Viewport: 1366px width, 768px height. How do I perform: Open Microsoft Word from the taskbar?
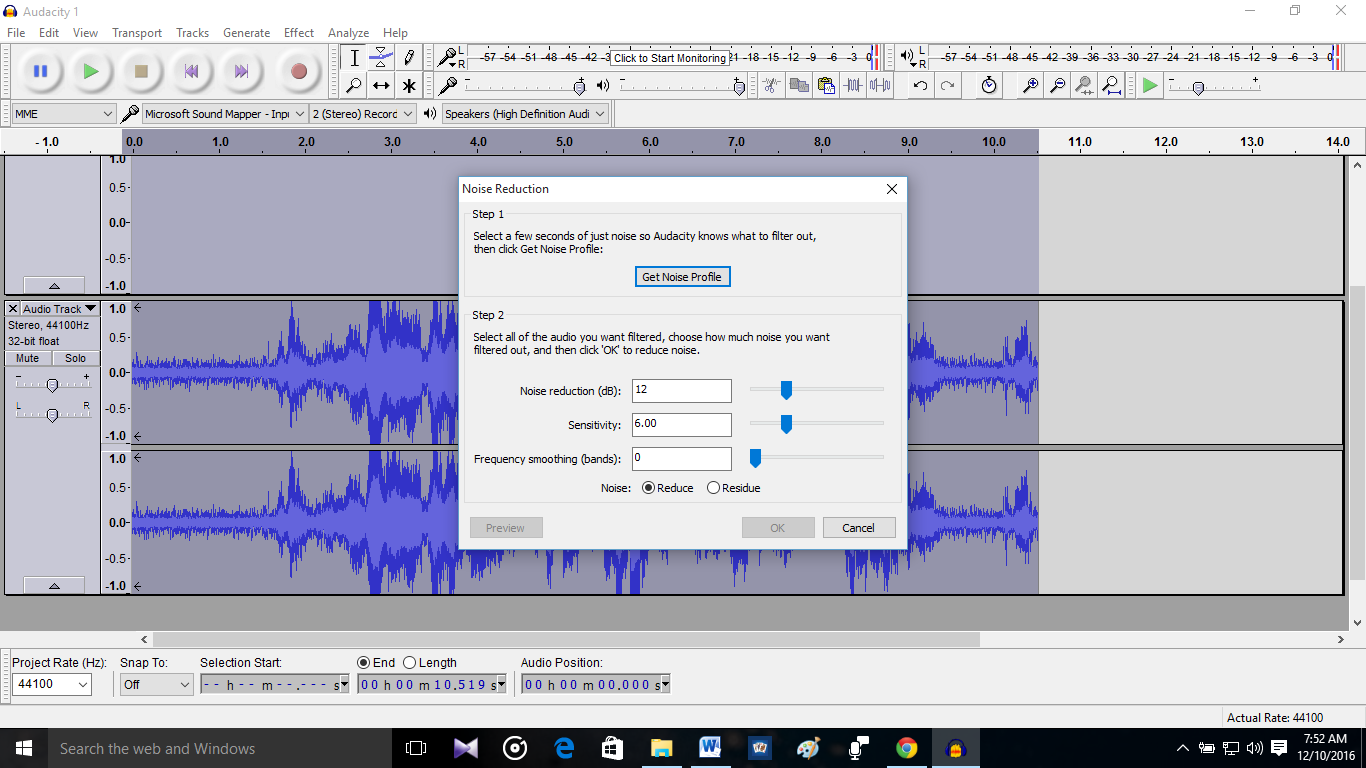point(710,748)
